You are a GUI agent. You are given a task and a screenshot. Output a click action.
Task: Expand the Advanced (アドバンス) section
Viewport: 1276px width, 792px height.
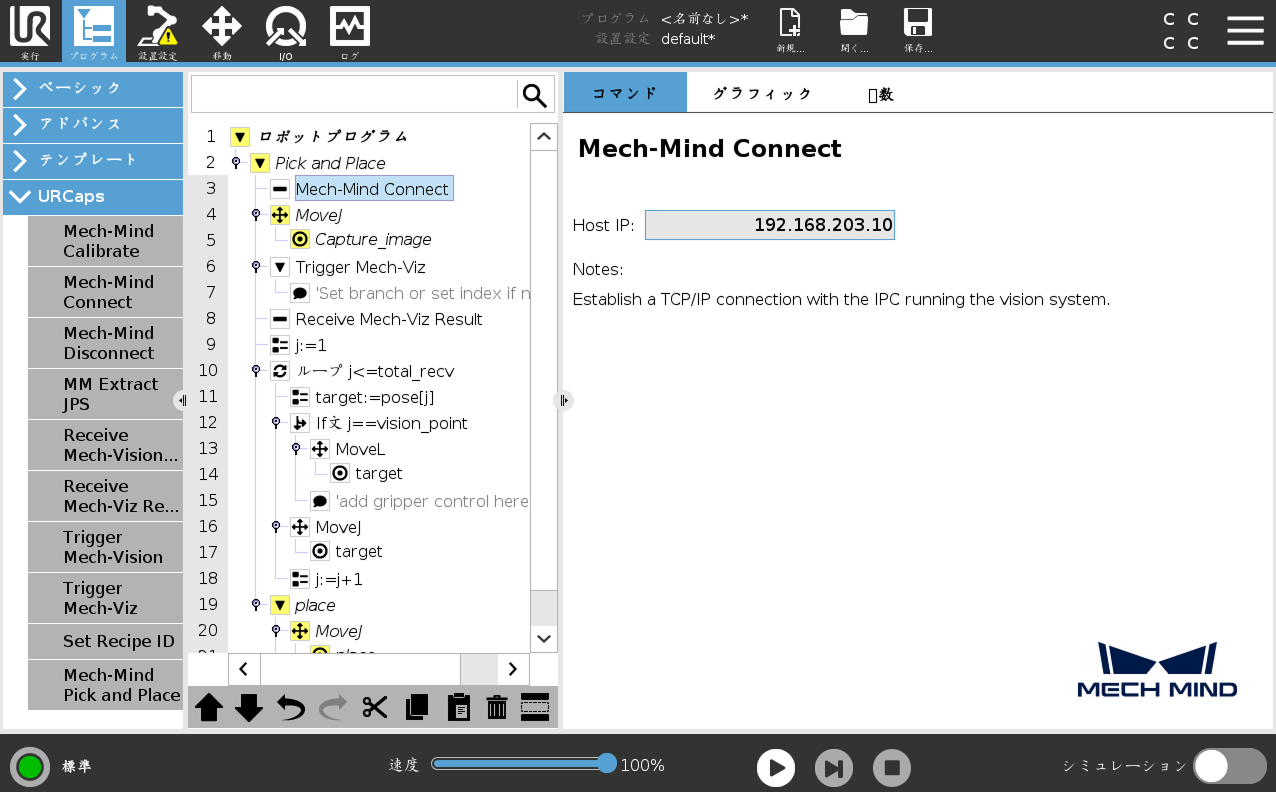pos(93,125)
